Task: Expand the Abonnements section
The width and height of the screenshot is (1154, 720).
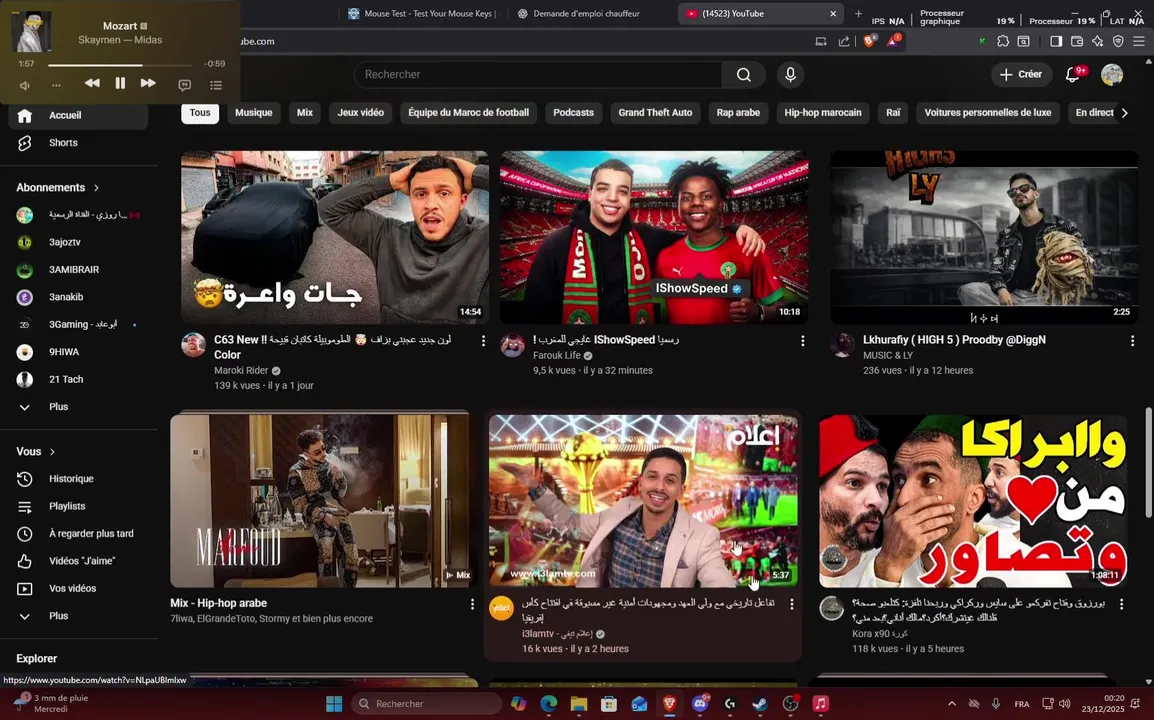Action: (x=57, y=188)
